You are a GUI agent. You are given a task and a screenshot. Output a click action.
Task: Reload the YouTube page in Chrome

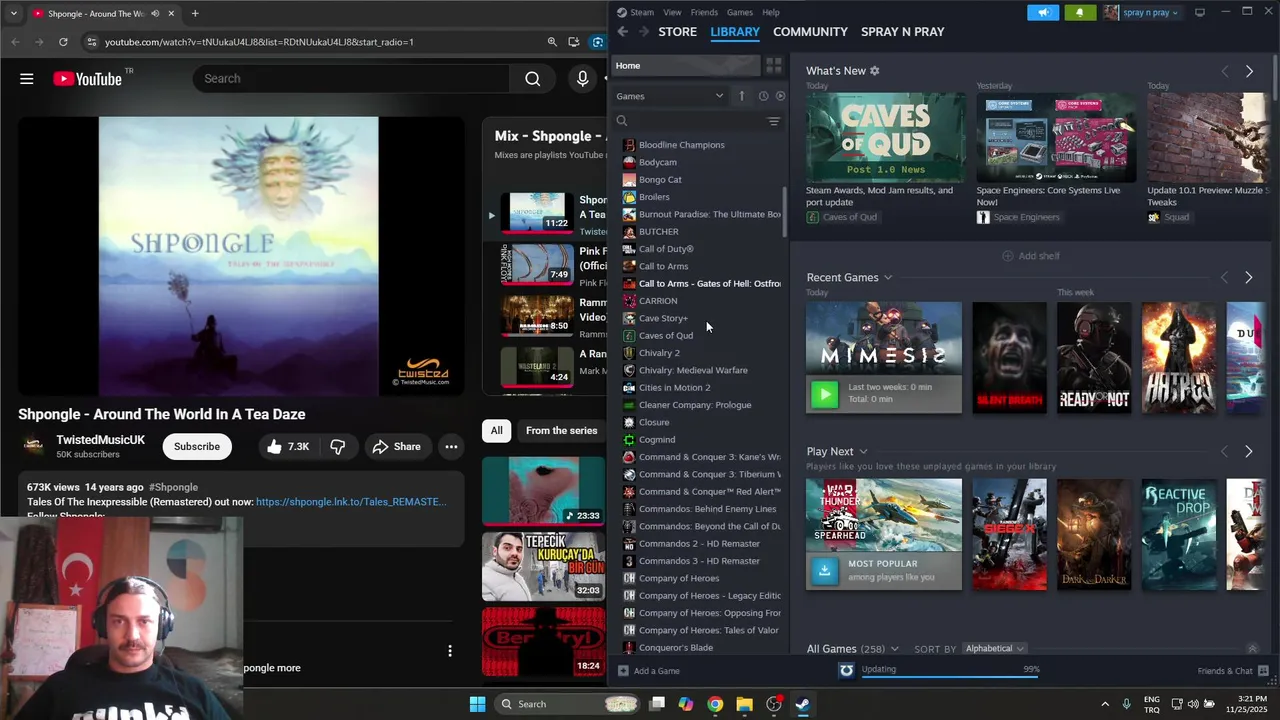[63, 42]
